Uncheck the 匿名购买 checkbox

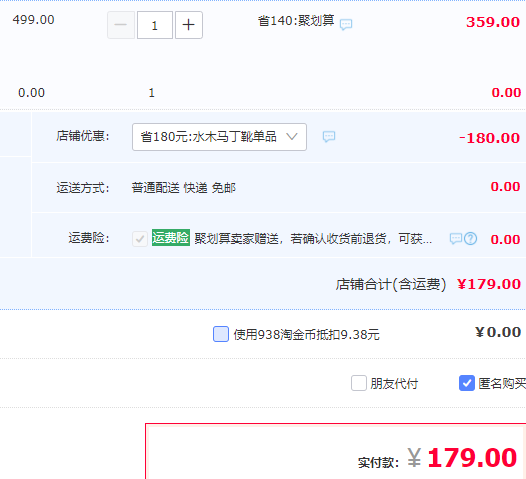467,383
